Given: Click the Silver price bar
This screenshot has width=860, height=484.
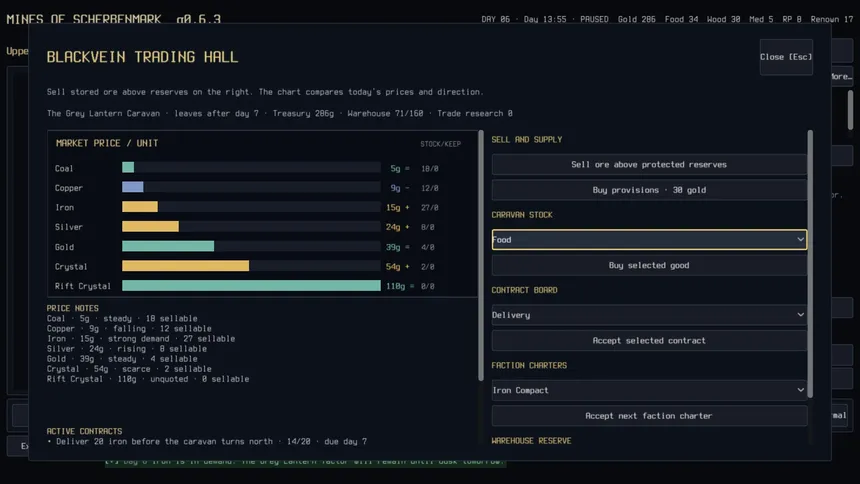Looking at the screenshot, I should [x=251, y=227].
